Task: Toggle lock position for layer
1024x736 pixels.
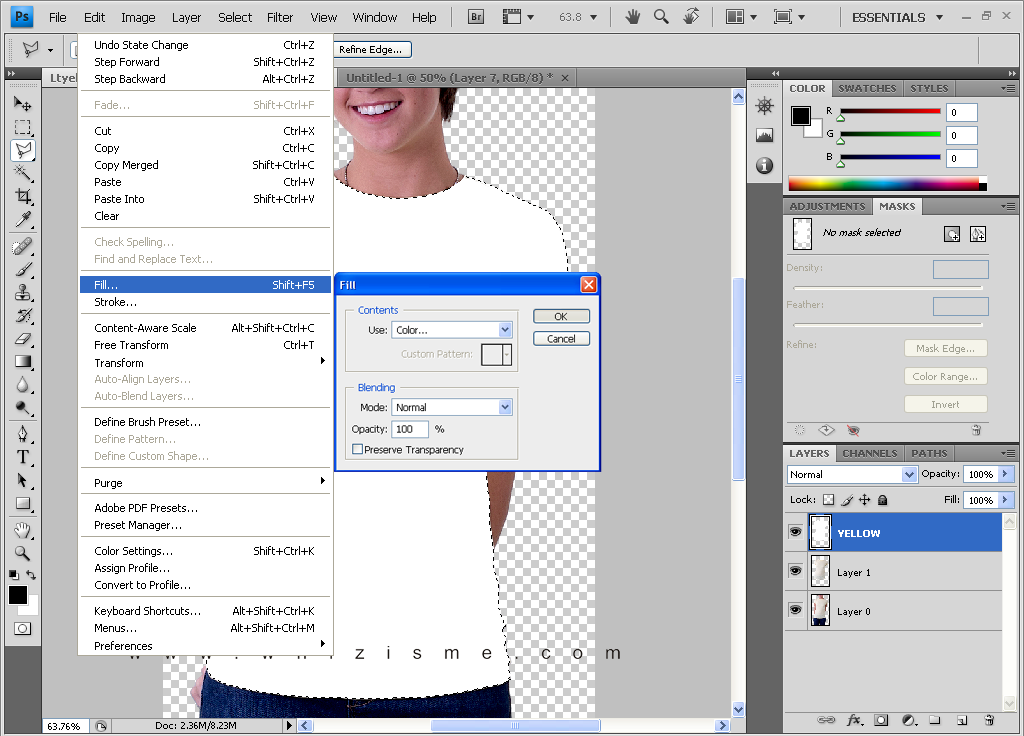Action: (865, 500)
